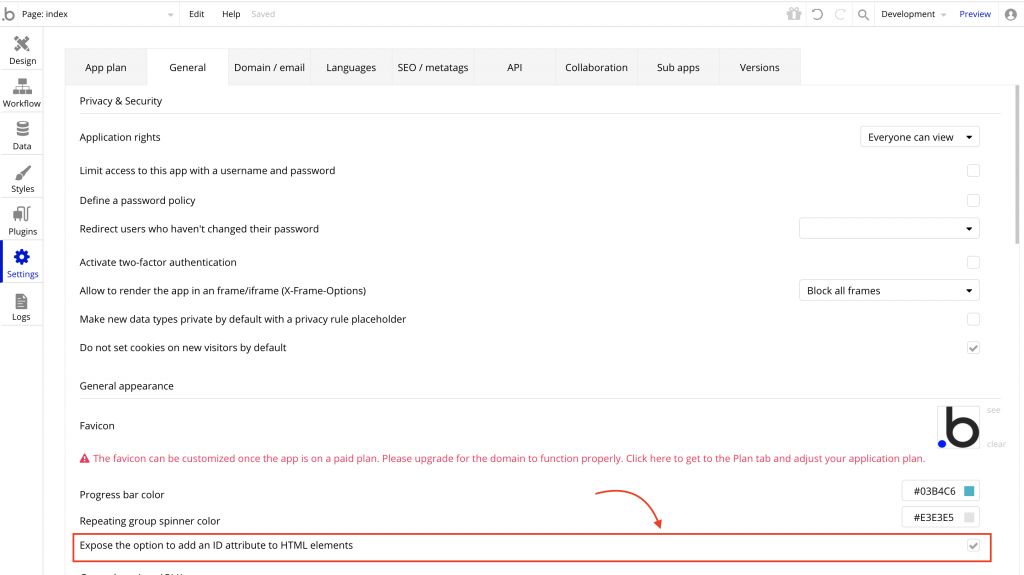Image resolution: width=1024 pixels, height=575 pixels.
Task: Open the Workflow section
Action: [x=22, y=93]
